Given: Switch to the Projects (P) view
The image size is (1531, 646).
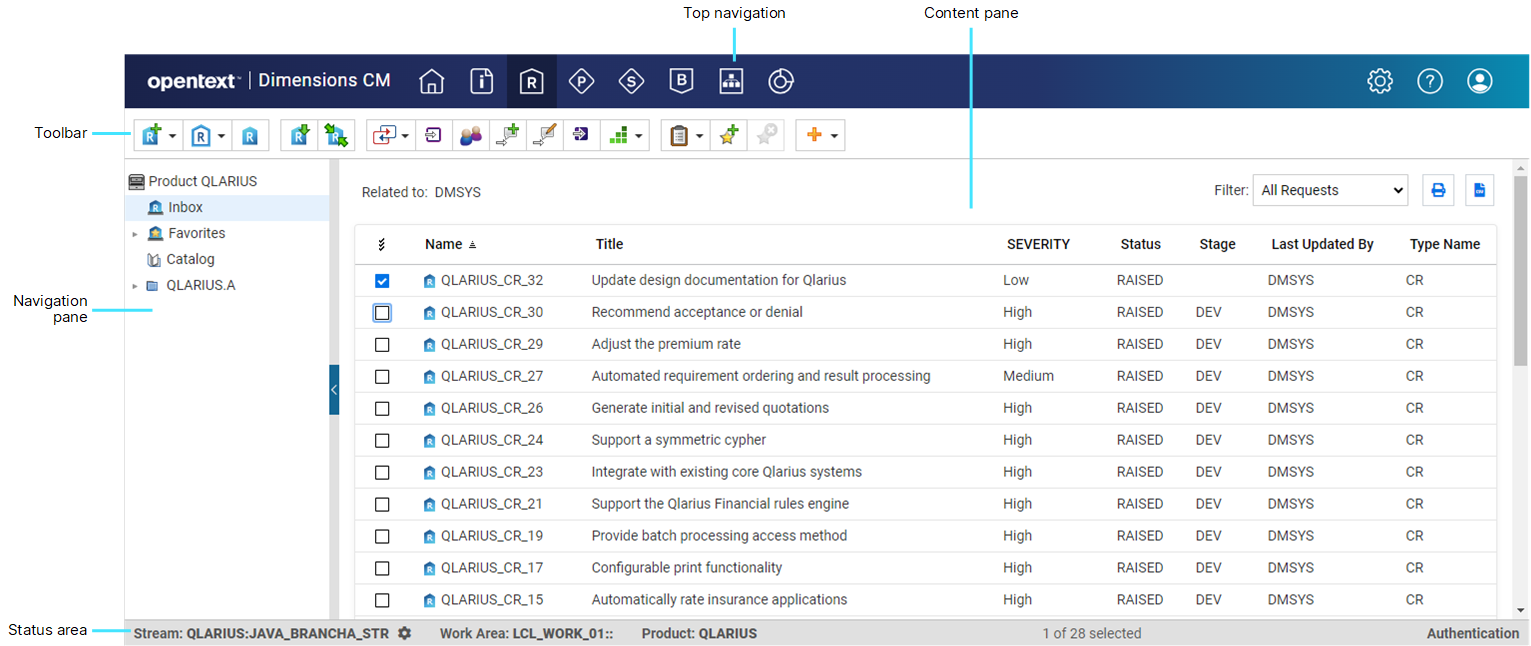Looking at the screenshot, I should pyautogui.click(x=581, y=82).
